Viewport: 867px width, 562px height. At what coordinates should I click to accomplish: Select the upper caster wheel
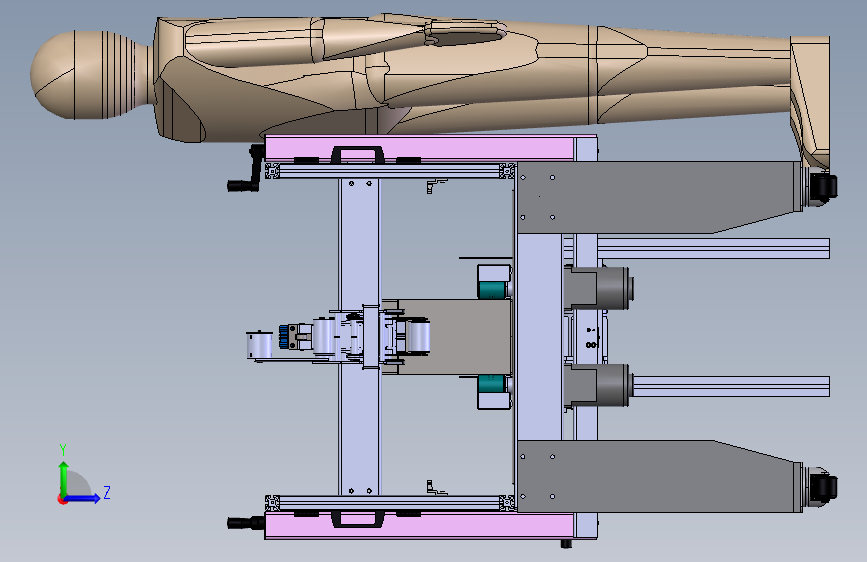click(824, 186)
